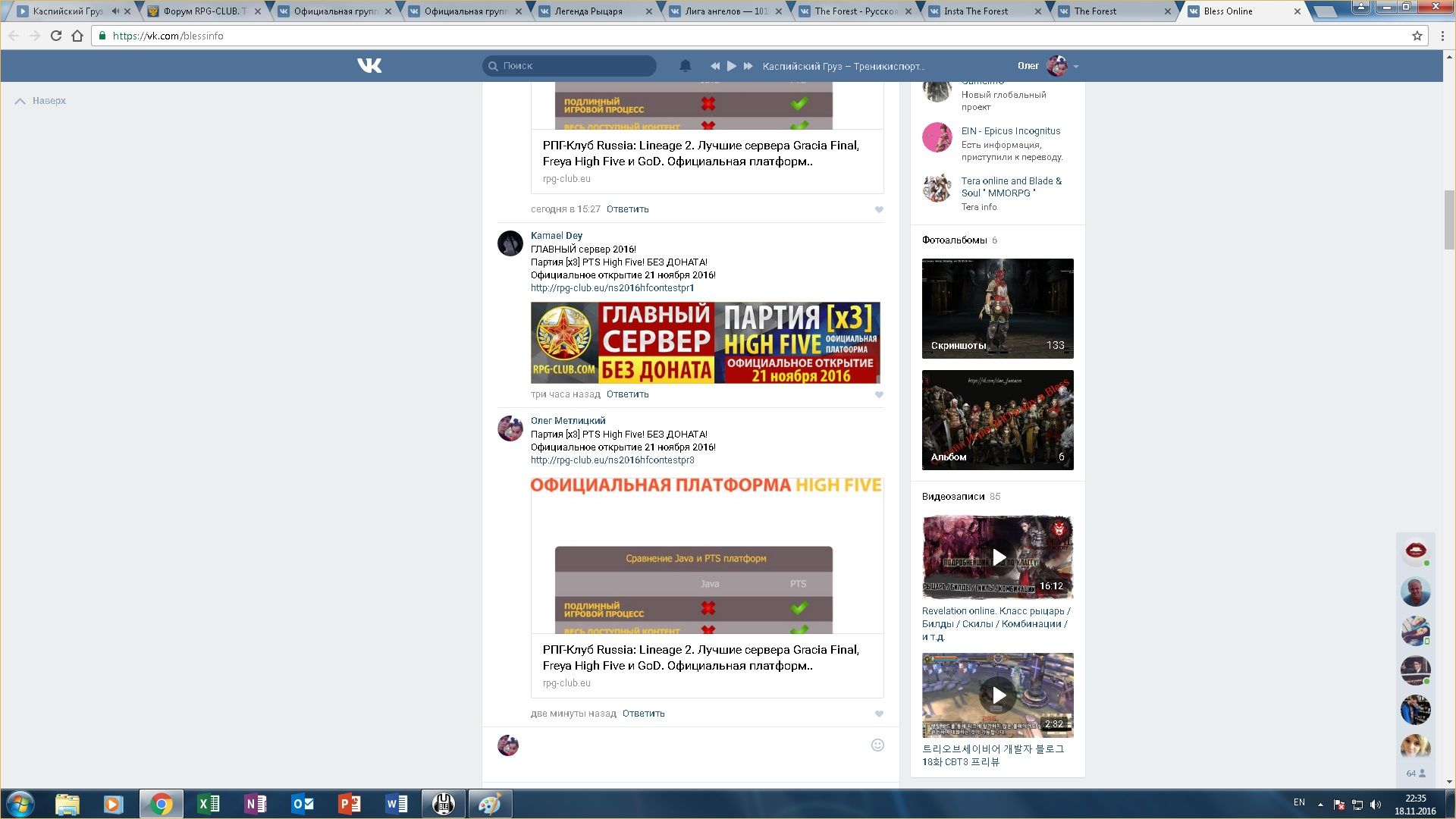
Task: Open Excel from taskbar
Action: (x=208, y=804)
